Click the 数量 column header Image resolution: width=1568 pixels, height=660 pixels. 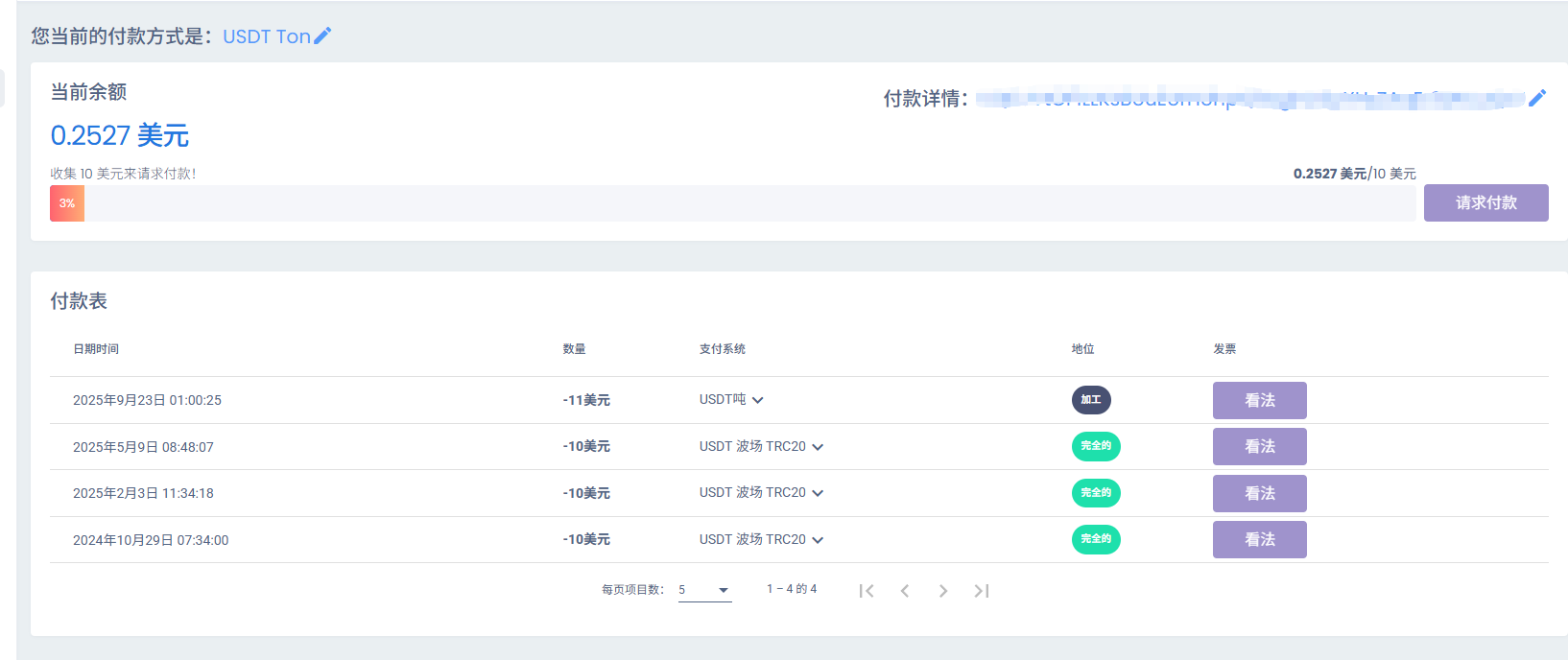pos(574,349)
